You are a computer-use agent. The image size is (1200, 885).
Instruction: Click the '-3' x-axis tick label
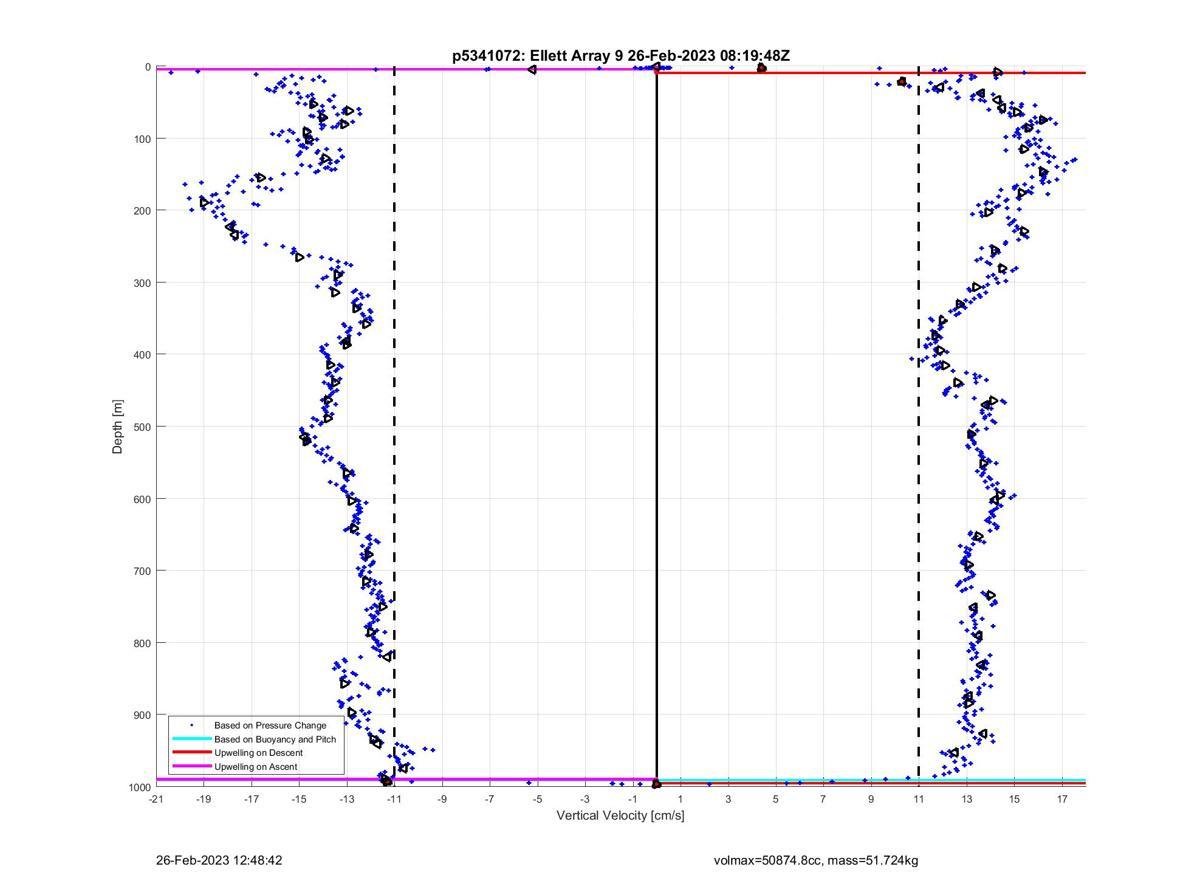click(x=585, y=799)
